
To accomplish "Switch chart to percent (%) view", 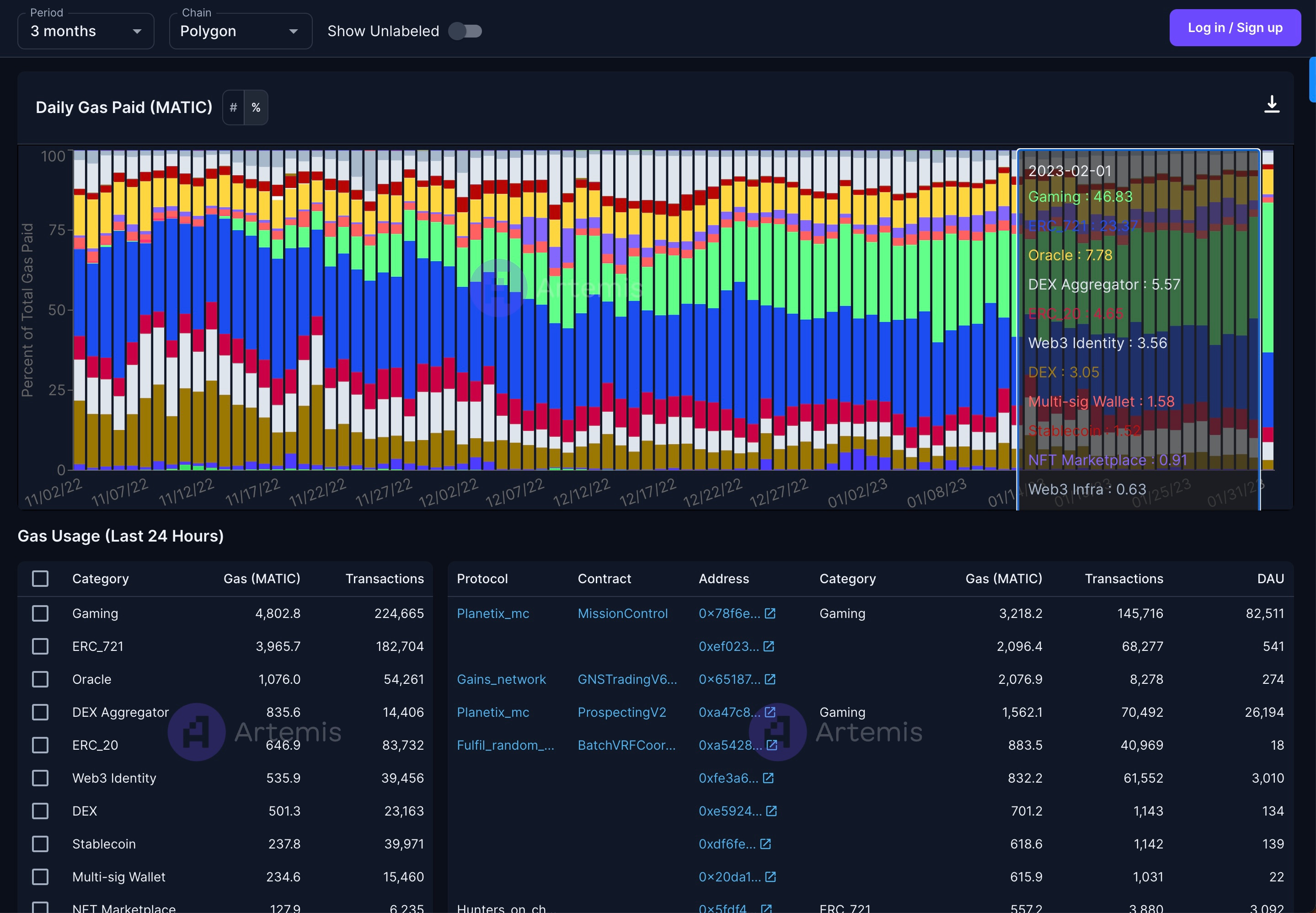I will [x=256, y=107].
